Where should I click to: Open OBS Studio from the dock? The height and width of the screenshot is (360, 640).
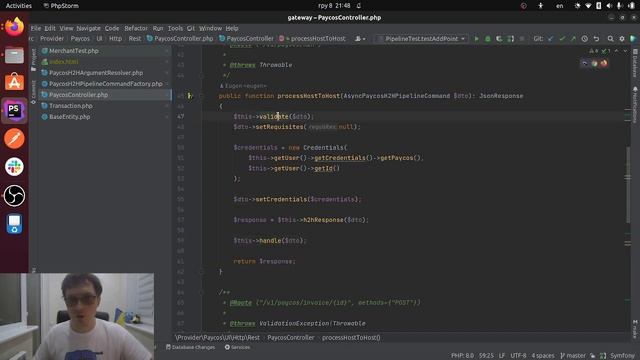[14, 196]
